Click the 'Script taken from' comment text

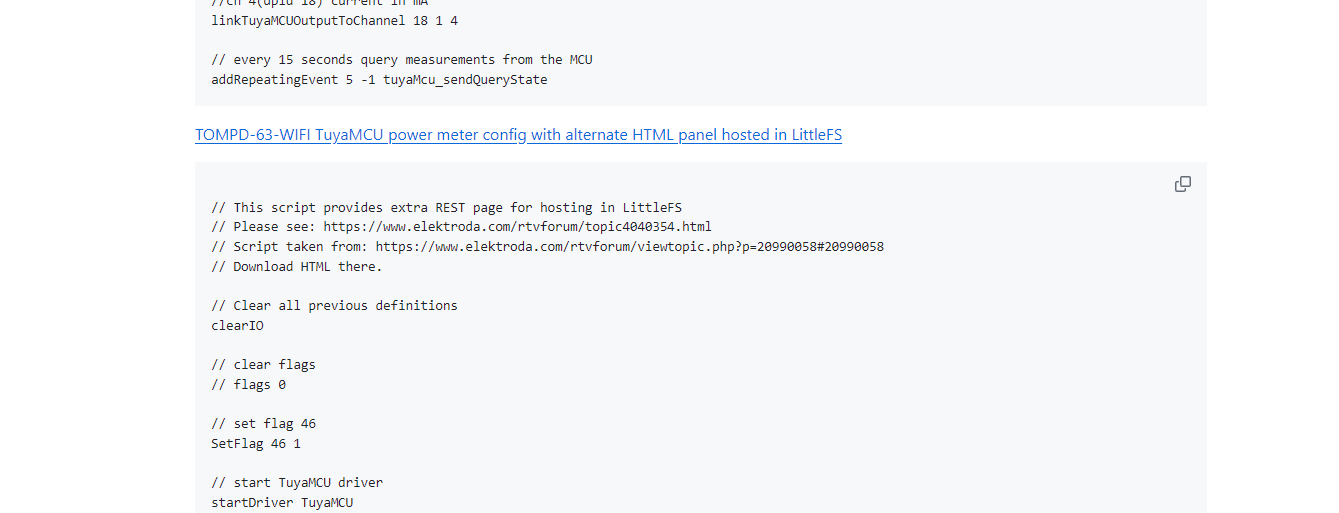301,247
